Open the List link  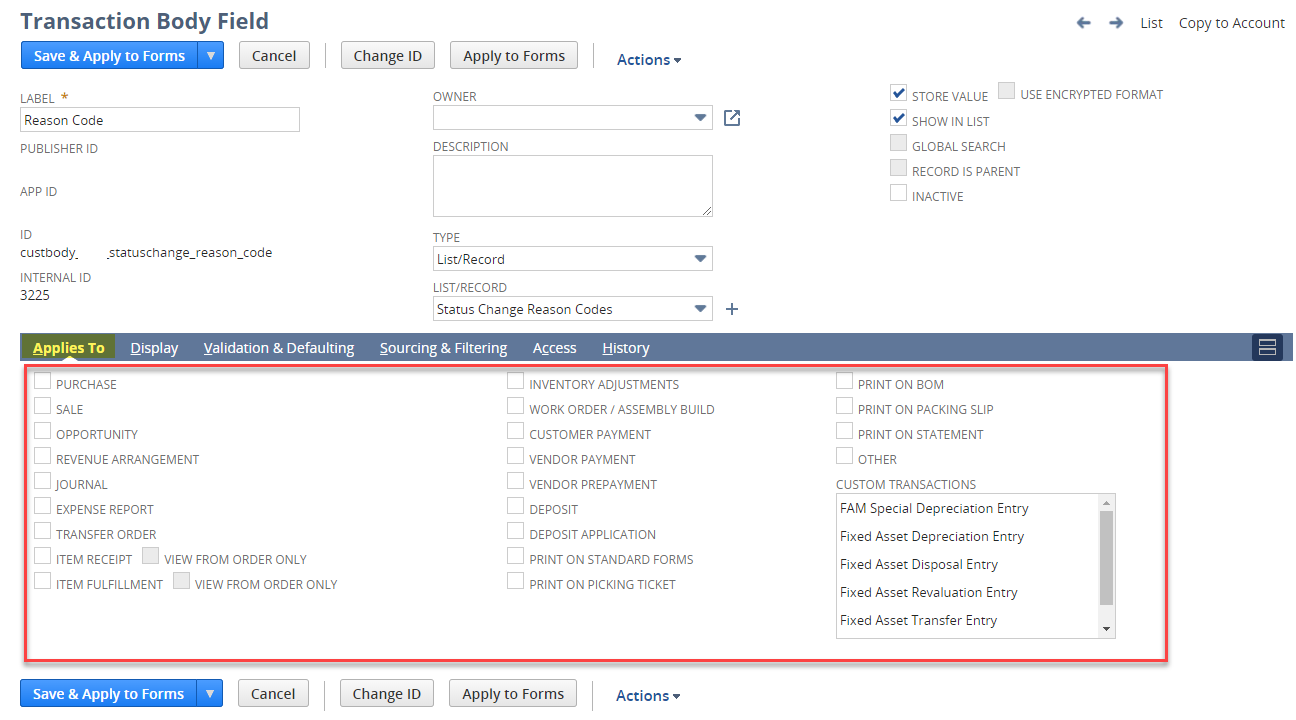pos(1152,22)
